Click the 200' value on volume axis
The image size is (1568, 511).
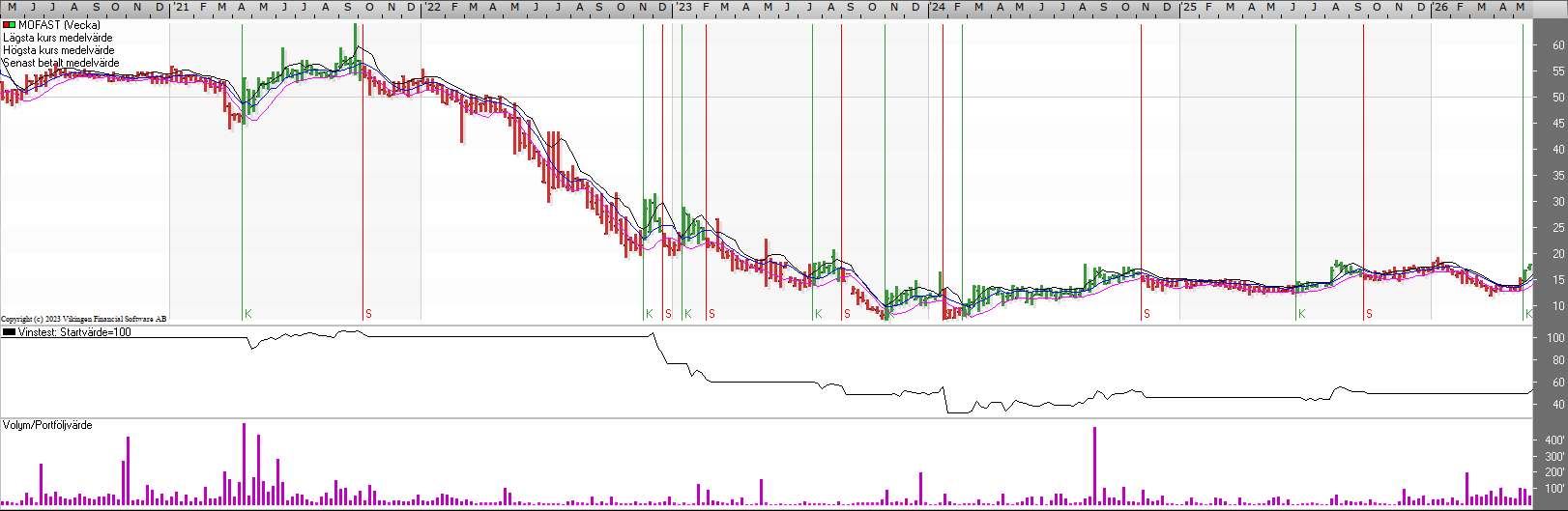[1555, 472]
